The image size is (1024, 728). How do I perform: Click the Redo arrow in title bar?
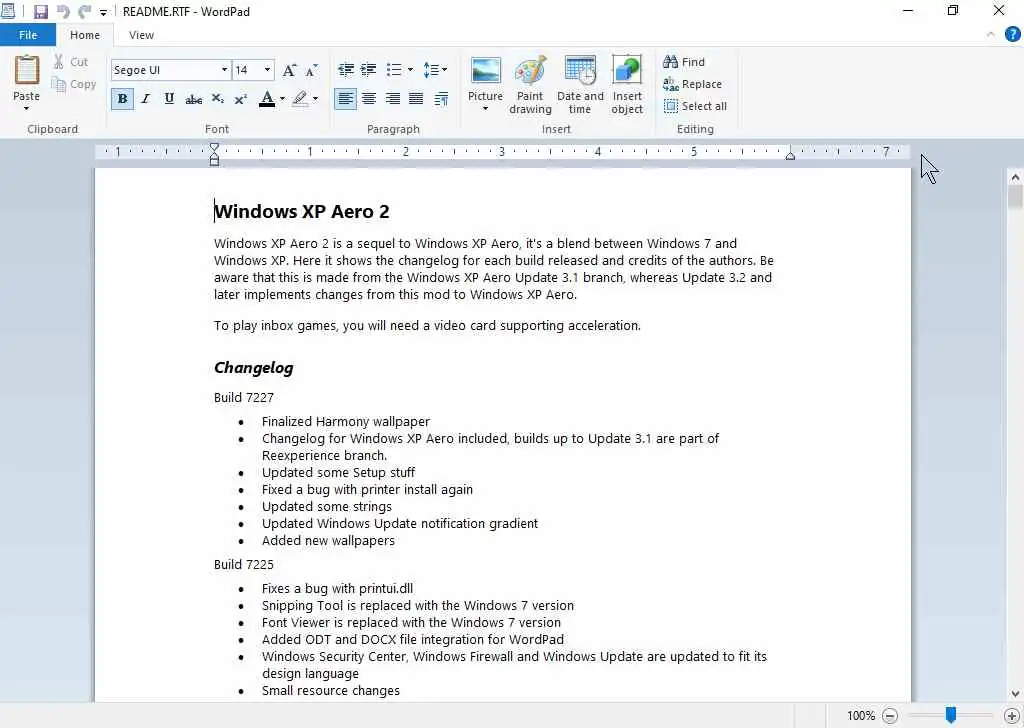tap(84, 12)
